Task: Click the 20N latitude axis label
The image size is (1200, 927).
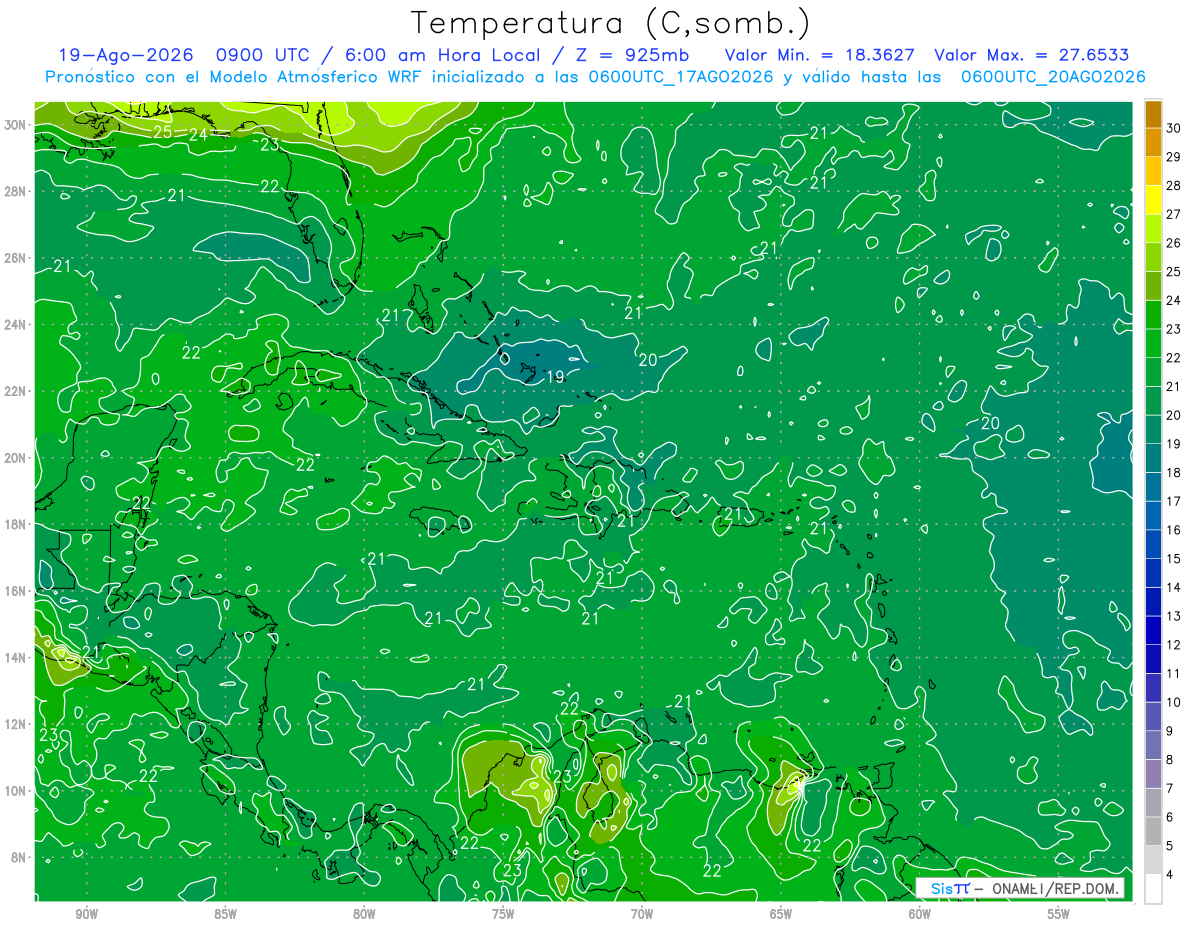Action: 16,458
